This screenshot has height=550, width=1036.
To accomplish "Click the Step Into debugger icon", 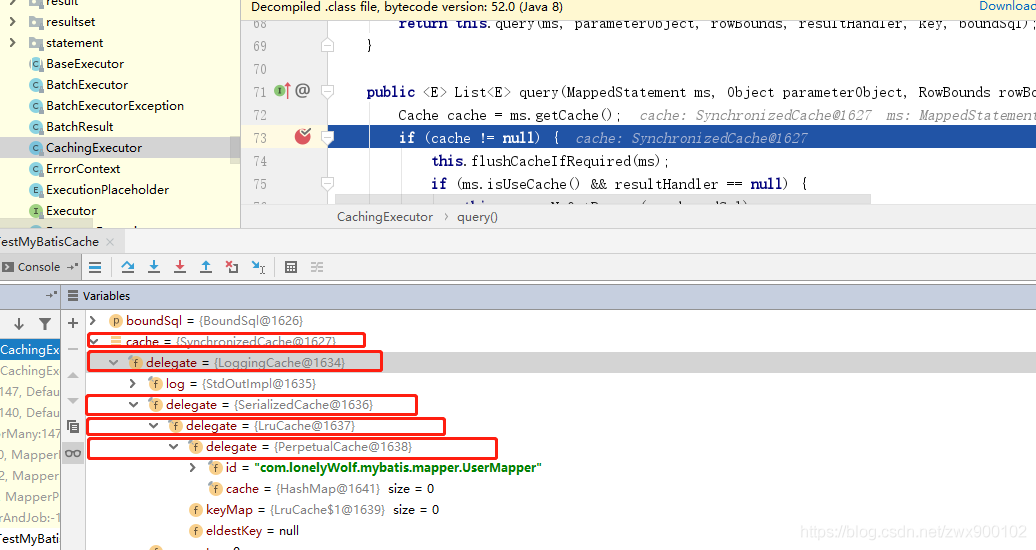I will click(154, 267).
